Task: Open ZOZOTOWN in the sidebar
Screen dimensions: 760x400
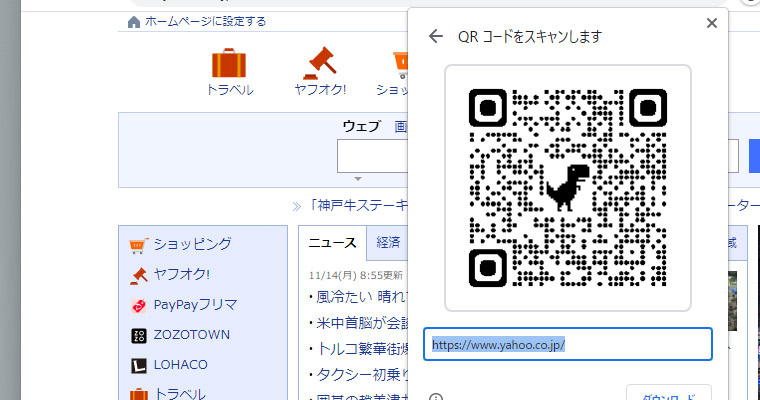Action: pyautogui.click(x=191, y=335)
